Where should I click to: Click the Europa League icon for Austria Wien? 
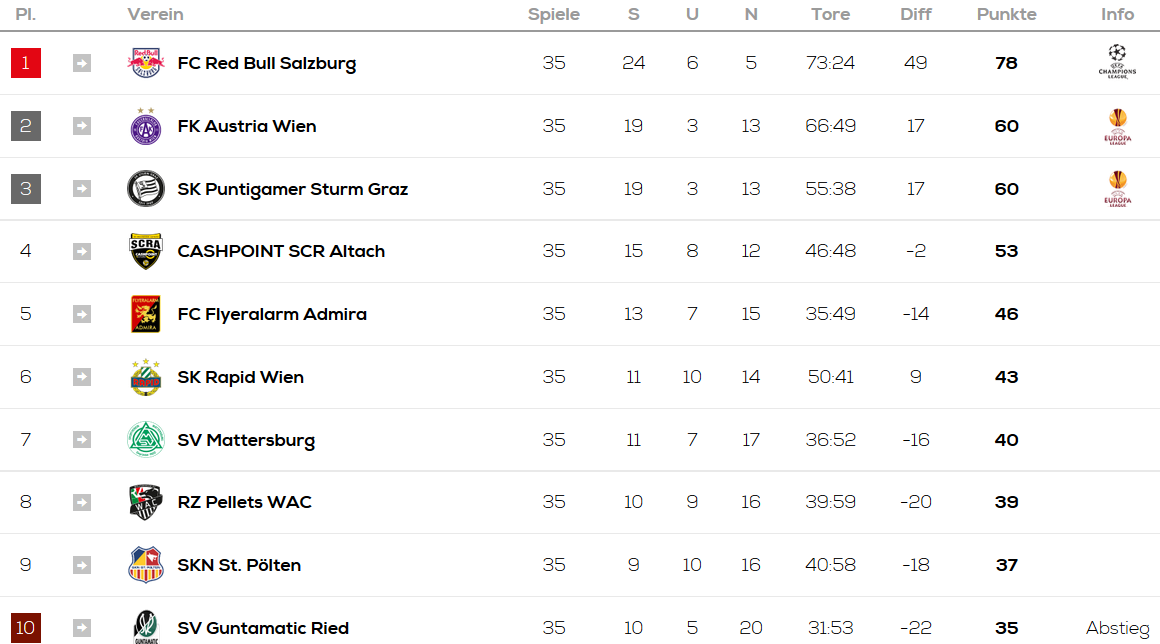pos(1117,126)
